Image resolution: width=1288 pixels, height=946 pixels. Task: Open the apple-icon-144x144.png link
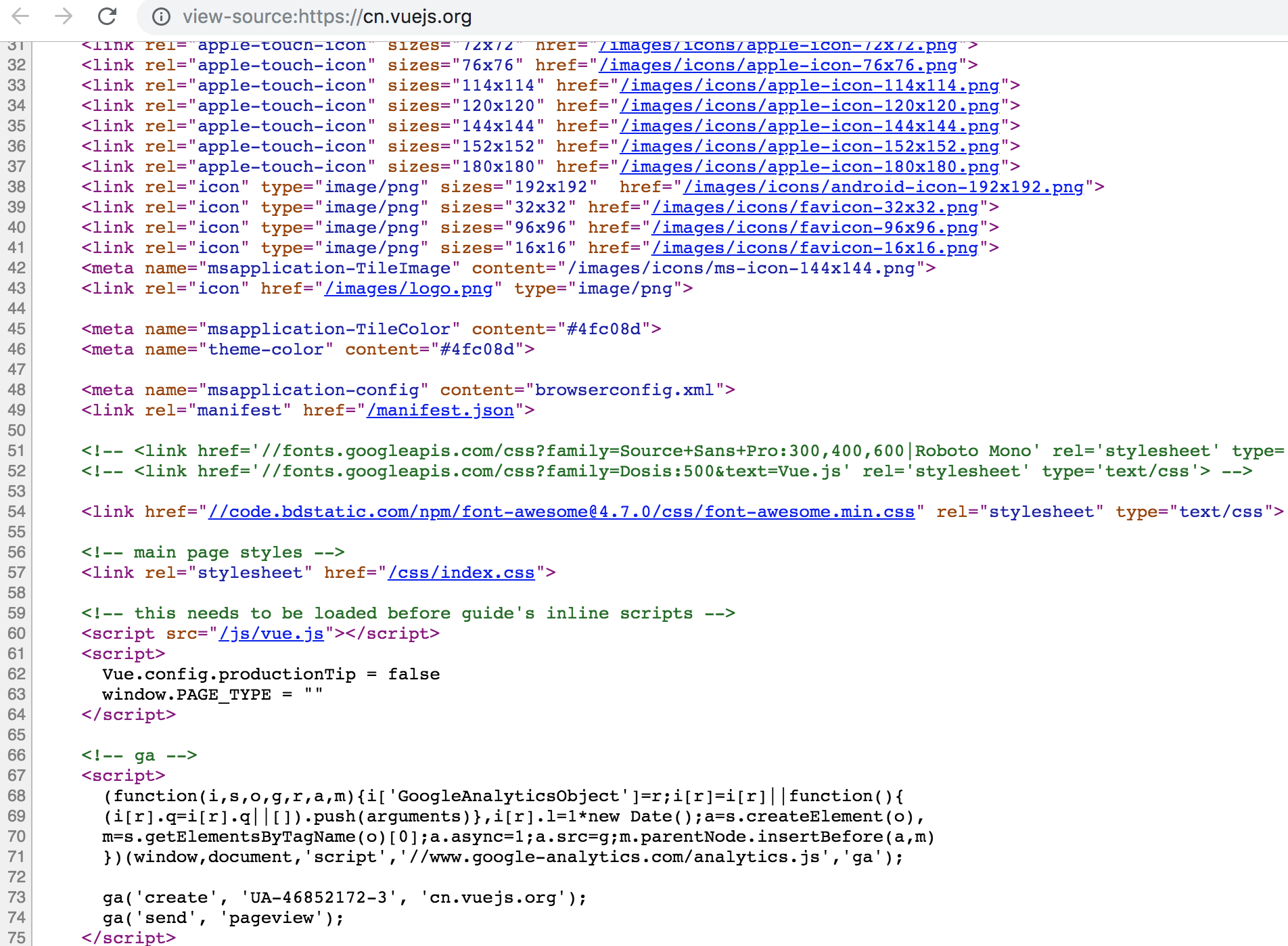coord(810,127)
